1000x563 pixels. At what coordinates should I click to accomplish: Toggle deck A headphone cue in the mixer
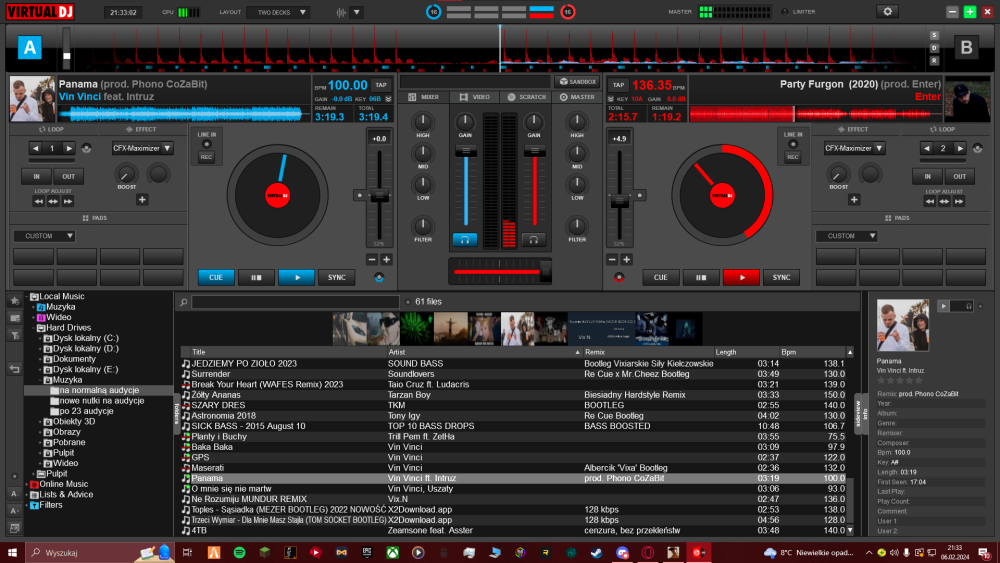(465, 240)
